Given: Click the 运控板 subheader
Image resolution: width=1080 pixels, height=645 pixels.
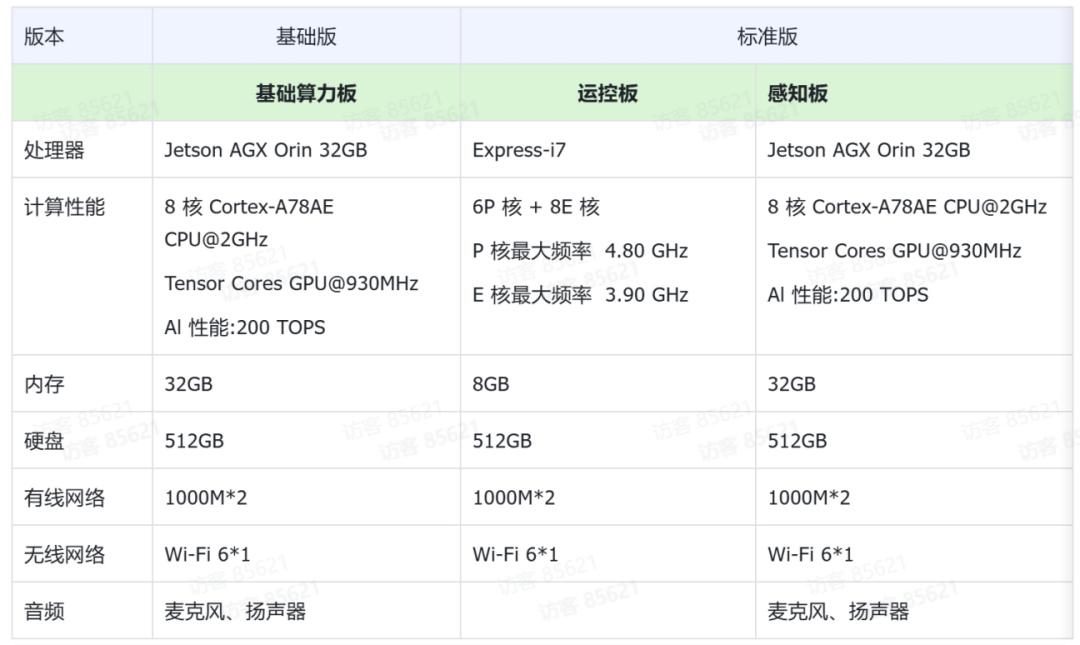Looking at the screenshot, I should (x=607, y=94).
